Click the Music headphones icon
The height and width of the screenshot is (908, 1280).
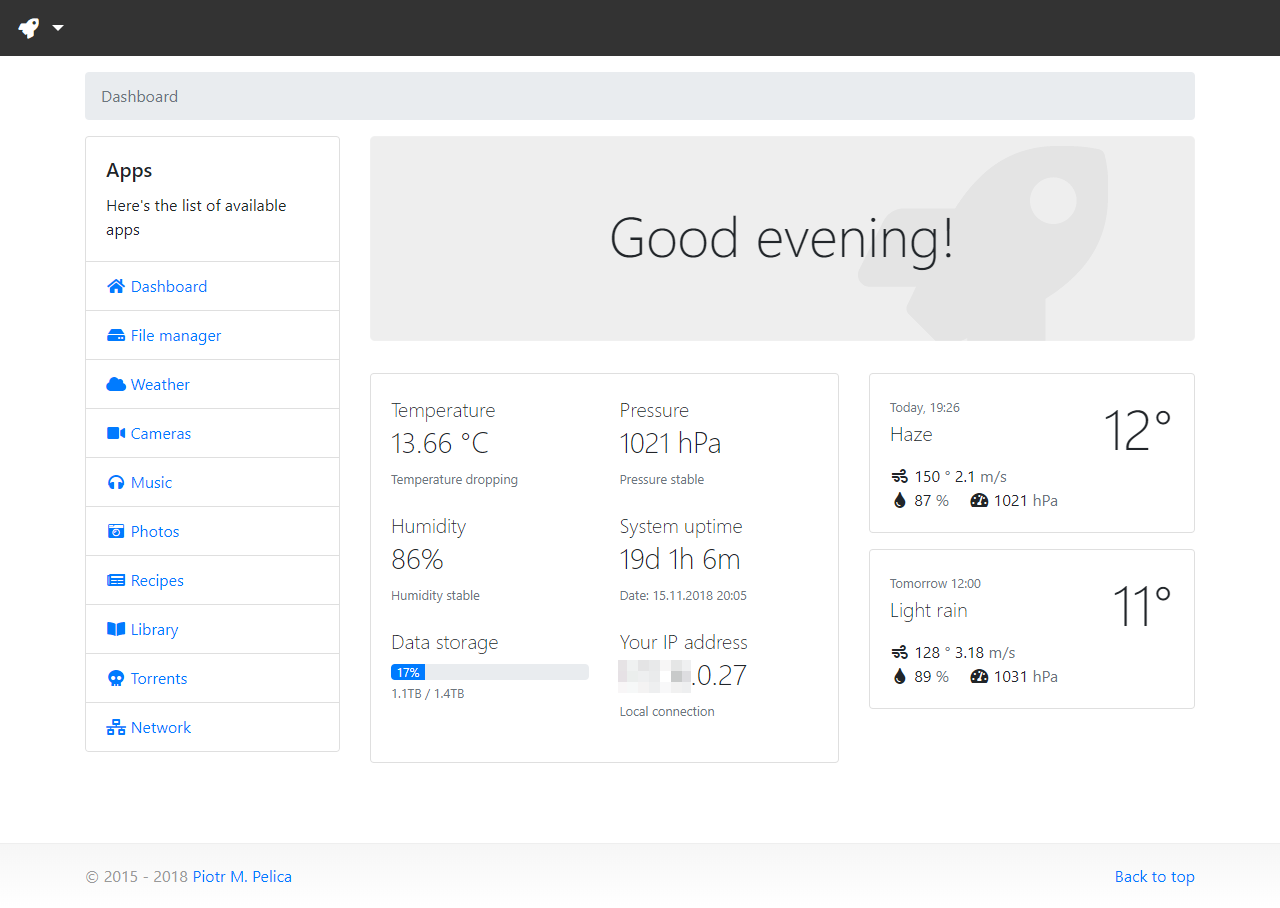(x=116, y=483)
